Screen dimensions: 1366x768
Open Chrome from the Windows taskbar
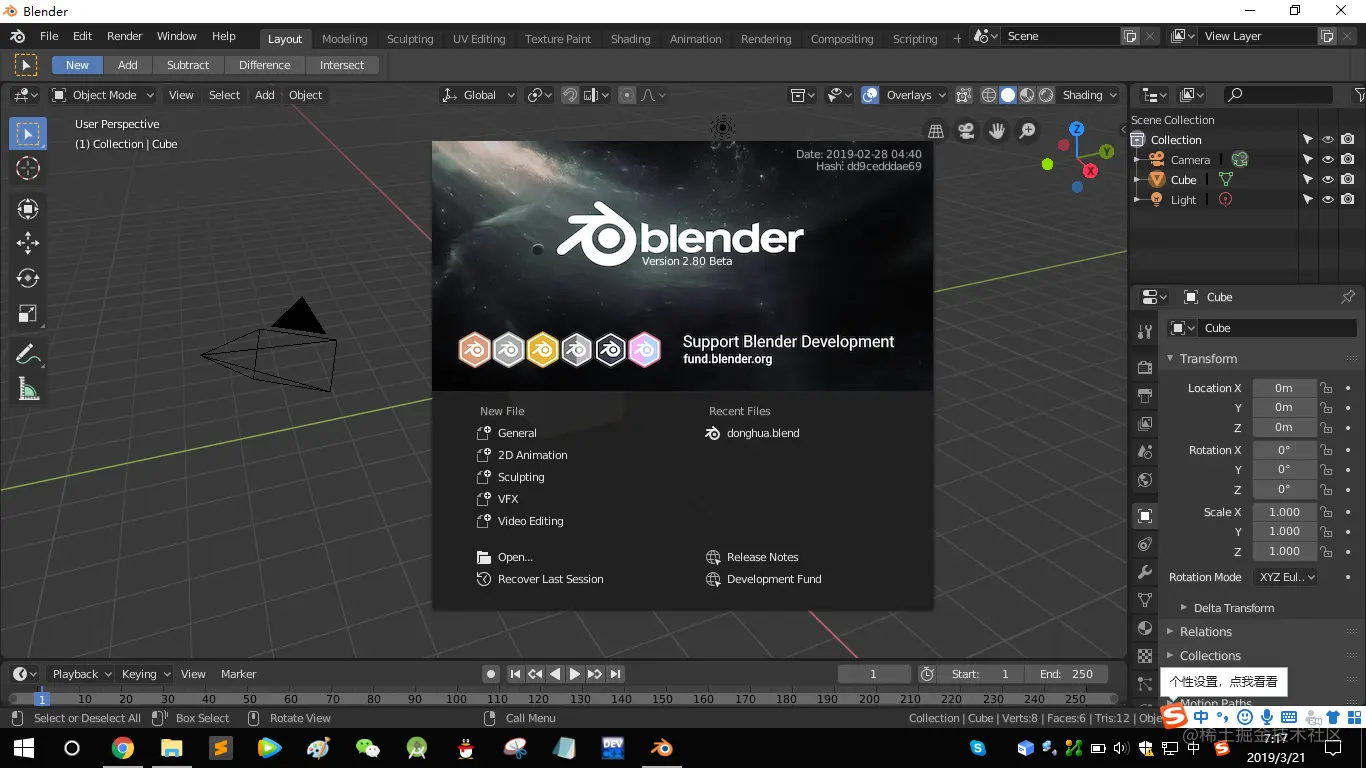[x=122, y=748]
